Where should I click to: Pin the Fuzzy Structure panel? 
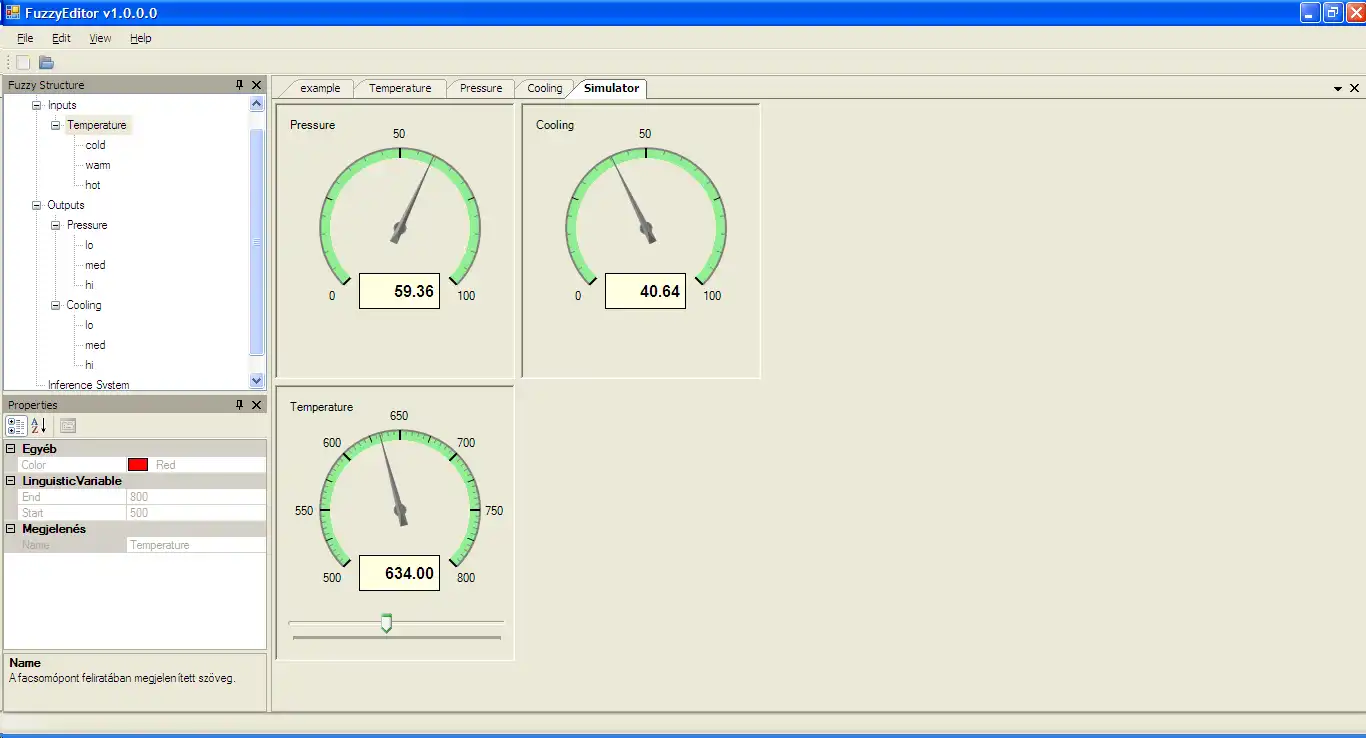[240, 85]
